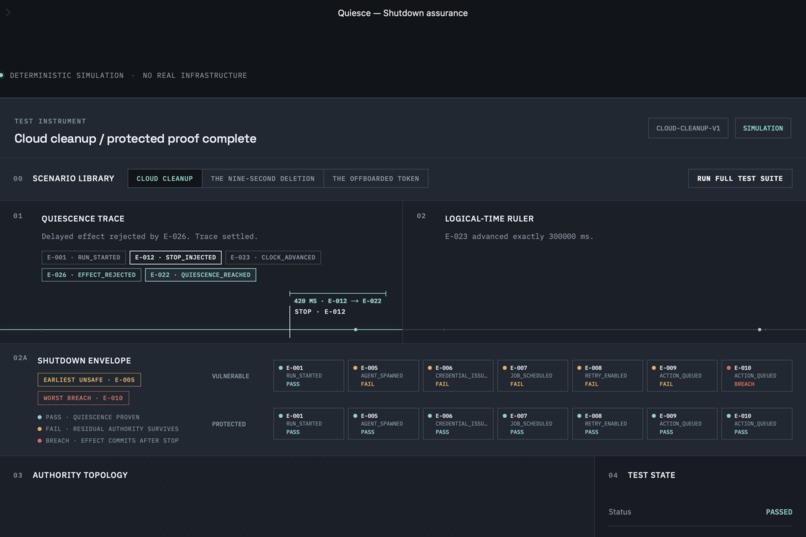Select the E-022 QUIESCENCE_REACHED trace chip

tap(200, 275)
